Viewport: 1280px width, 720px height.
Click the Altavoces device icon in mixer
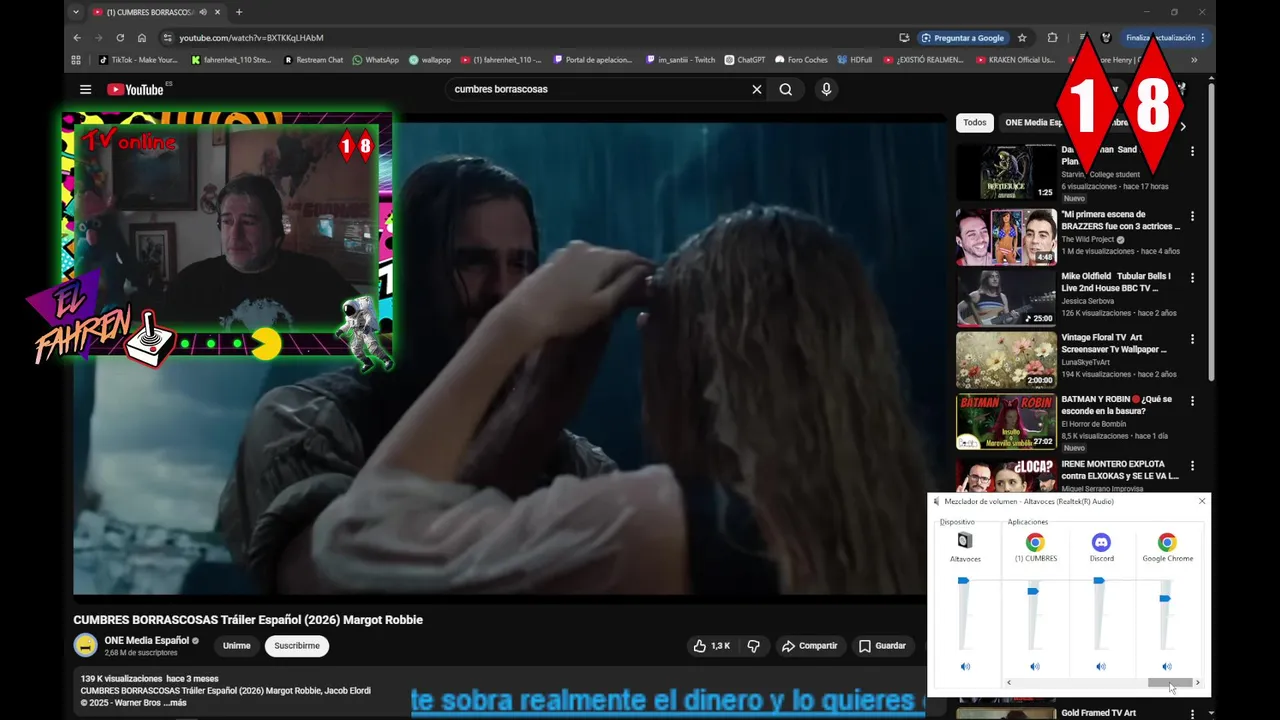coord(964,541)
